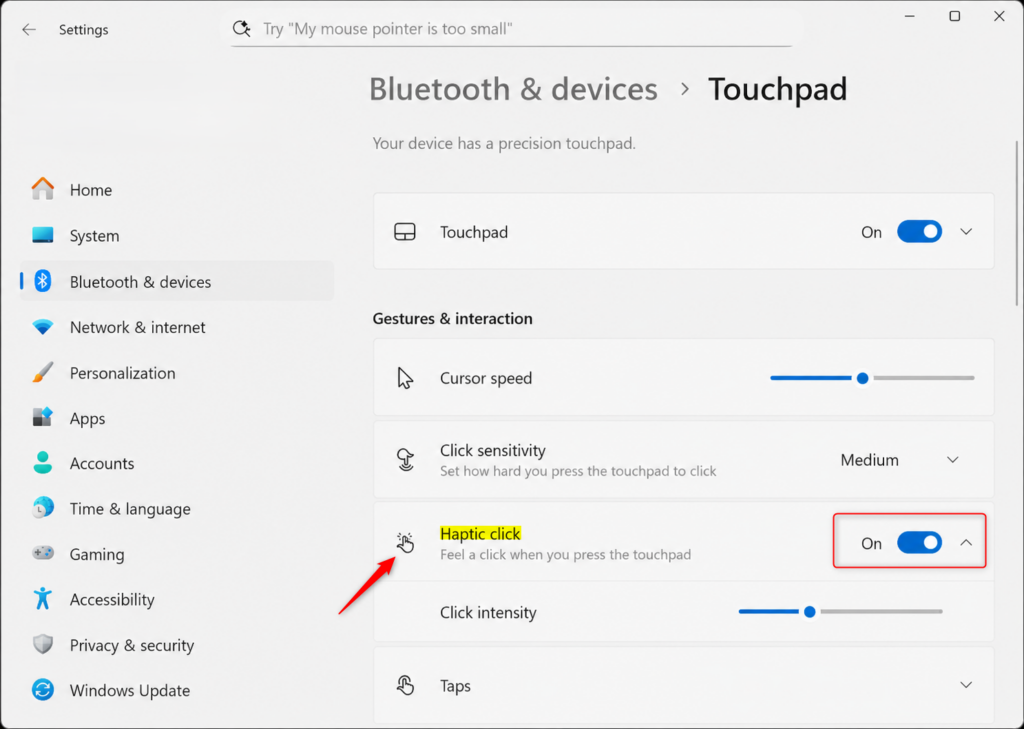Go to Apps settings
This screenshot has height=729, width=1024.
[x=176, y=417]
